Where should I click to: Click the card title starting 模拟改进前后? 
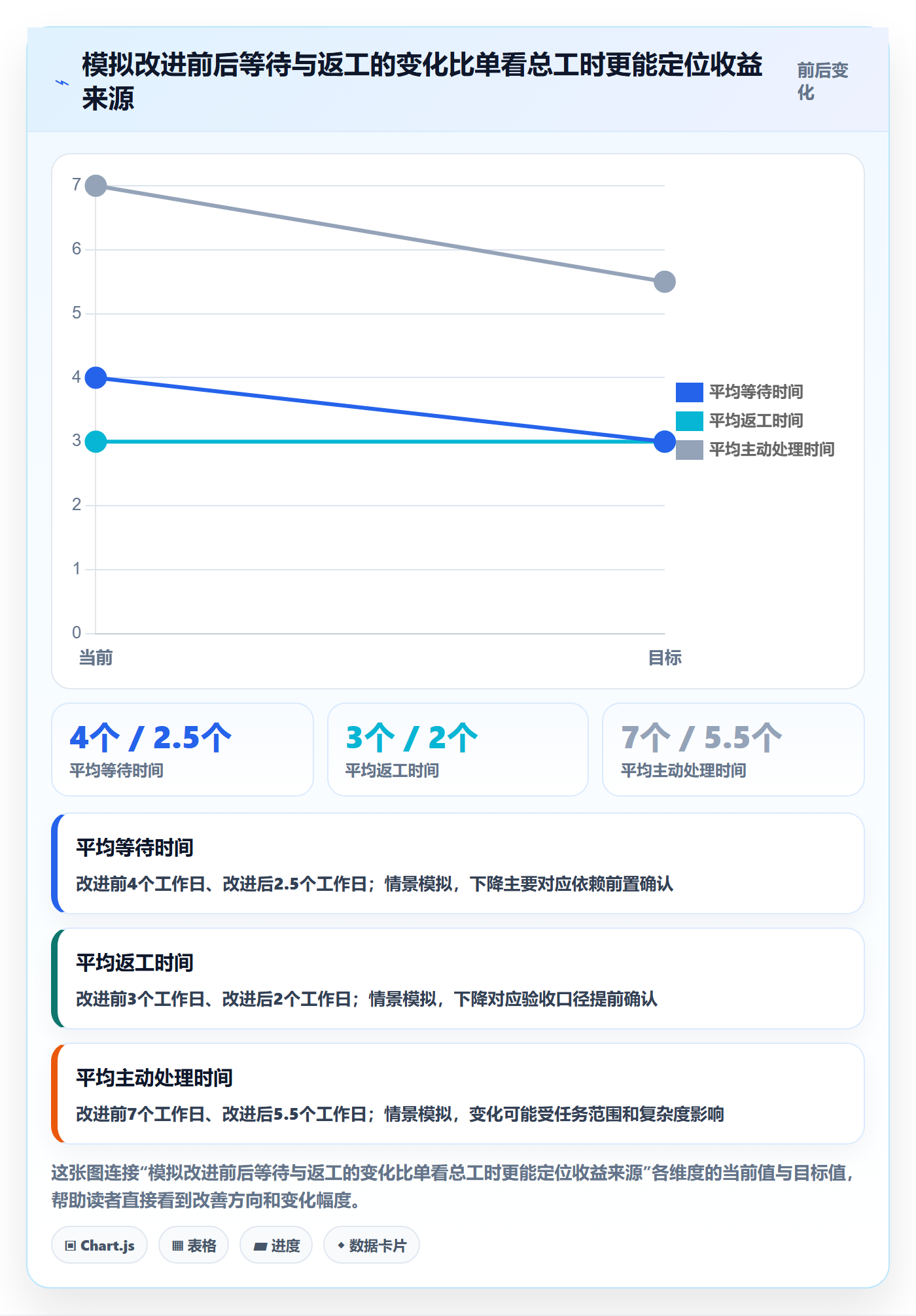click(x=422, y=82)
